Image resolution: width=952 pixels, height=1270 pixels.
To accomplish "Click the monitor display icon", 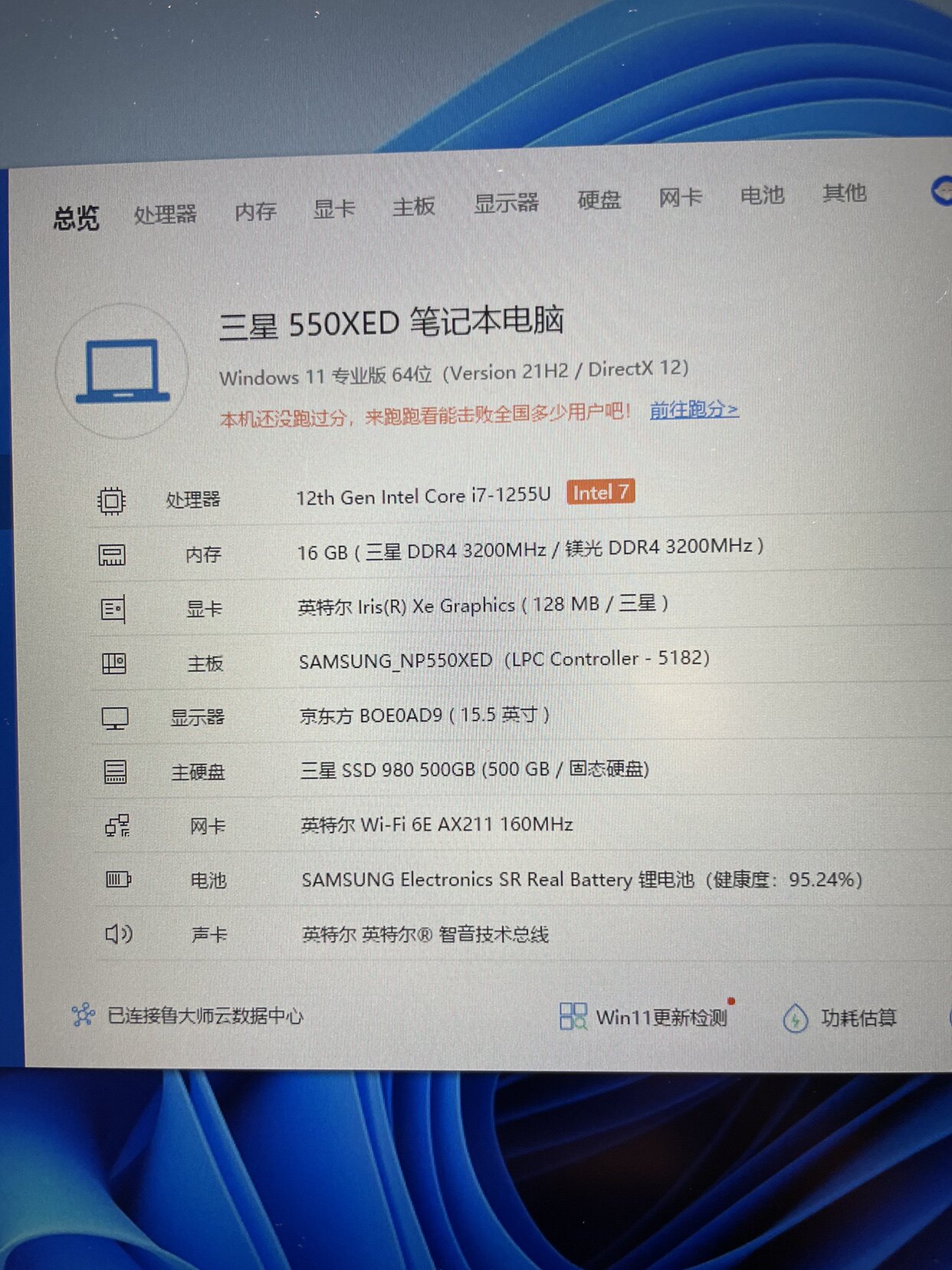I will click(x=115, y=718).
